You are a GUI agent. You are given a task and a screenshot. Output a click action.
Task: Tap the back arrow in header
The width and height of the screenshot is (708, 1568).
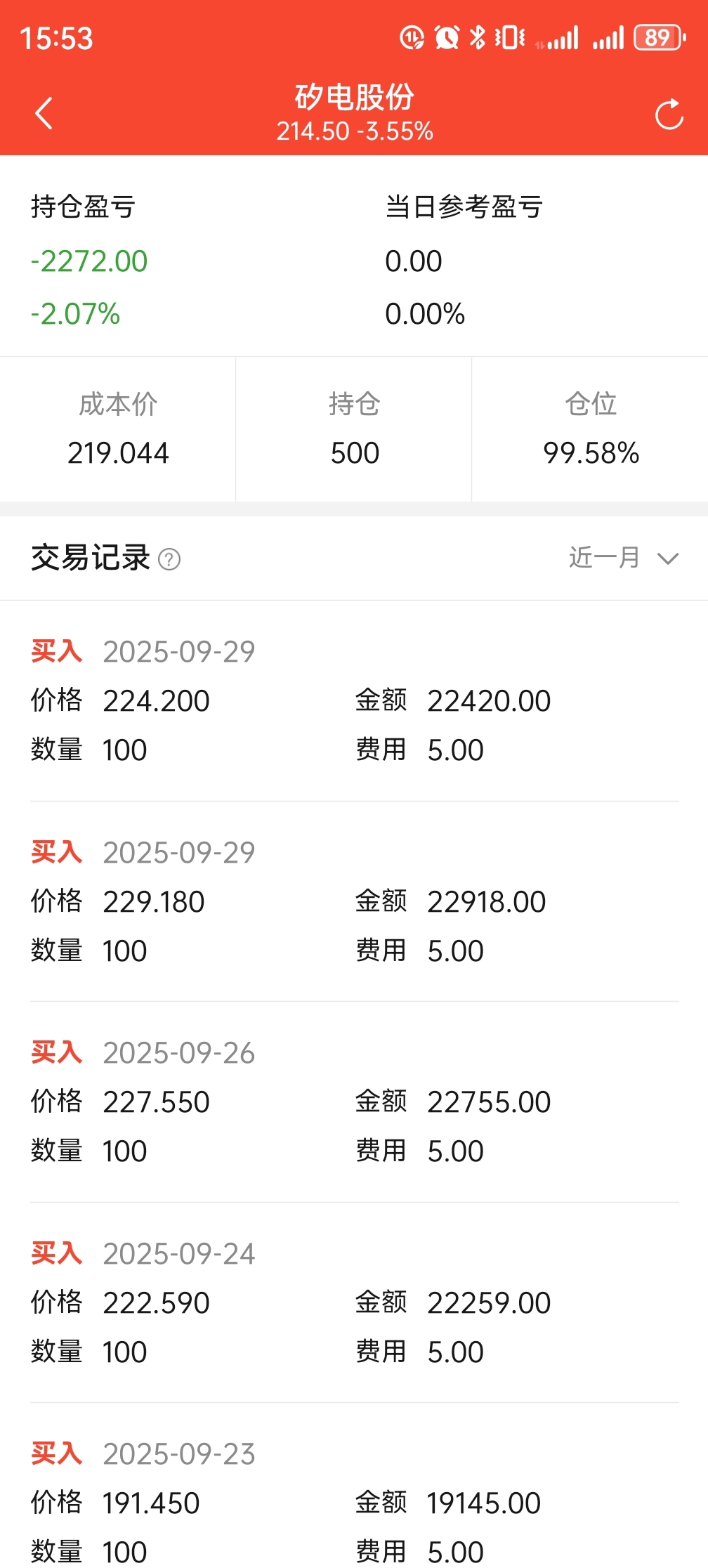pyautogui.click(x=44, y=113)
